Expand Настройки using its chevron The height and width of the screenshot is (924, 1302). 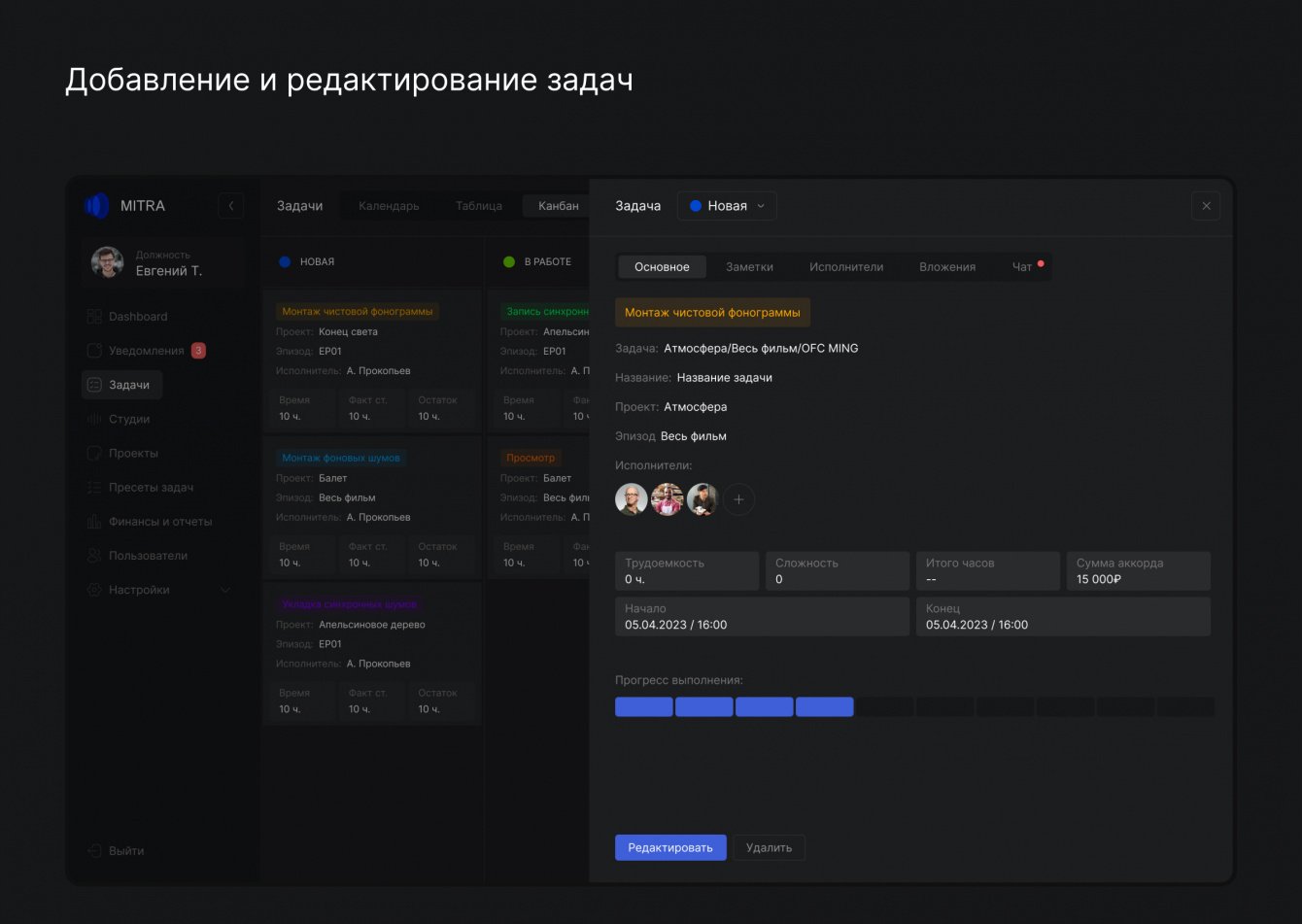(x=225, y=590)
